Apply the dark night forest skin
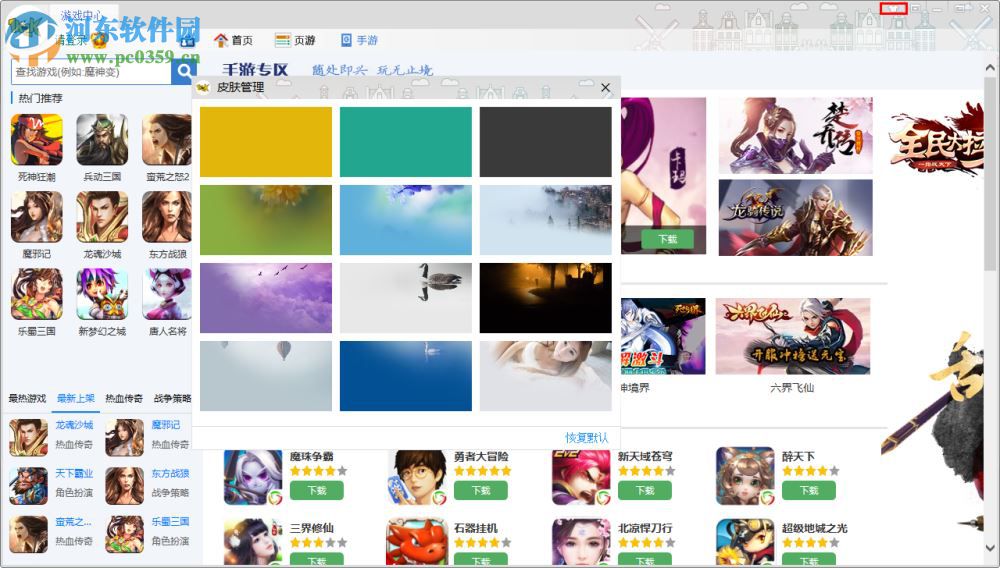Viewport: 1000px width, 568px height. [x=545, y=298]
